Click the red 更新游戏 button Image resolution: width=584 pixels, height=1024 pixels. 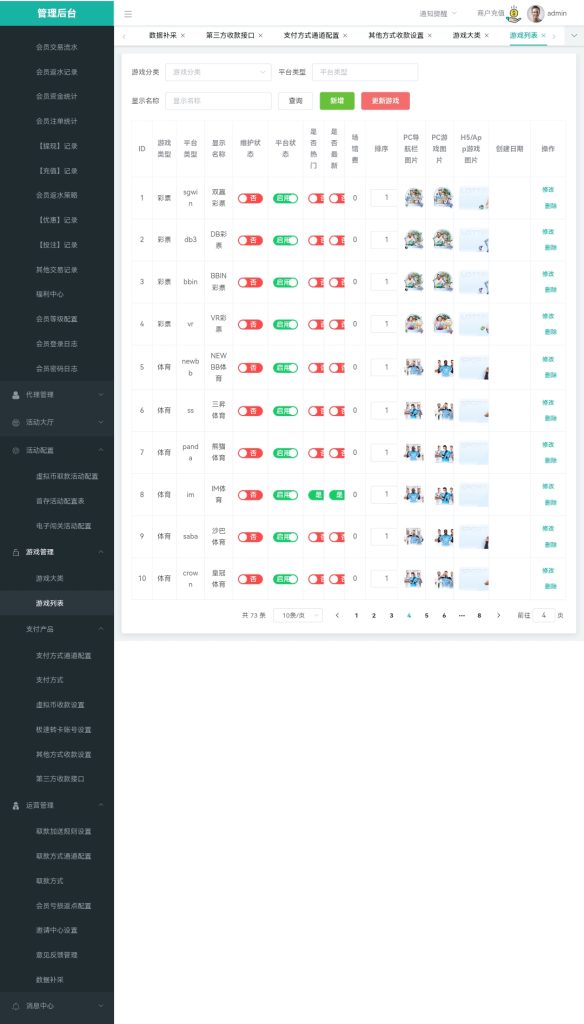pyautogui.click(x=385, y=101)
